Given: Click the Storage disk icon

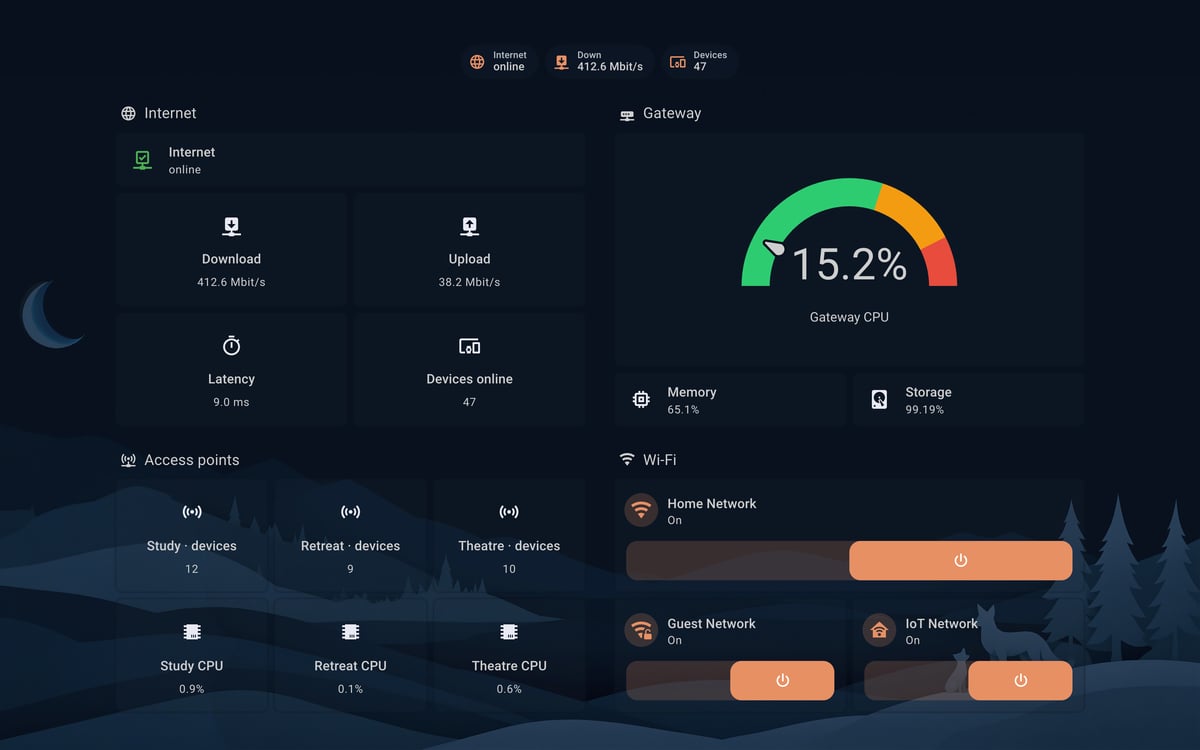Looking at the screenshot, I should click(x=879, y=400).
